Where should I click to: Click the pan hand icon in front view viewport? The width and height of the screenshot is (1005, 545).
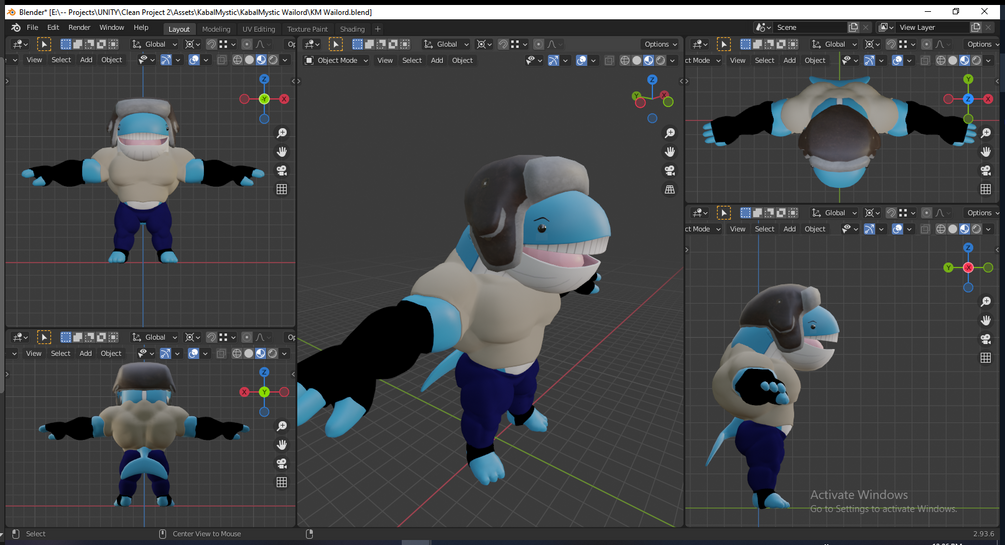tap(281, 152)
